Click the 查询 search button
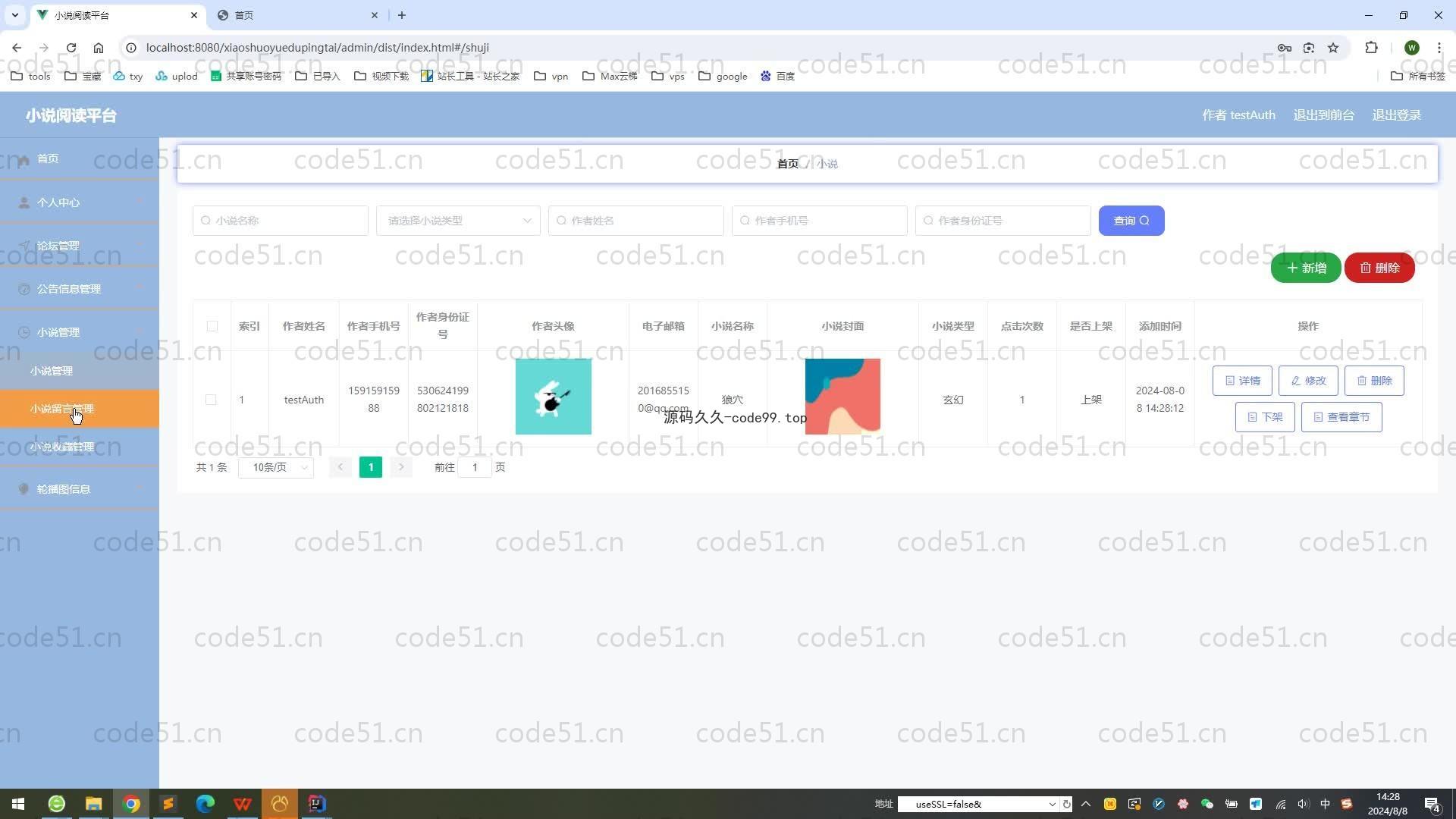 [1131, 221]
